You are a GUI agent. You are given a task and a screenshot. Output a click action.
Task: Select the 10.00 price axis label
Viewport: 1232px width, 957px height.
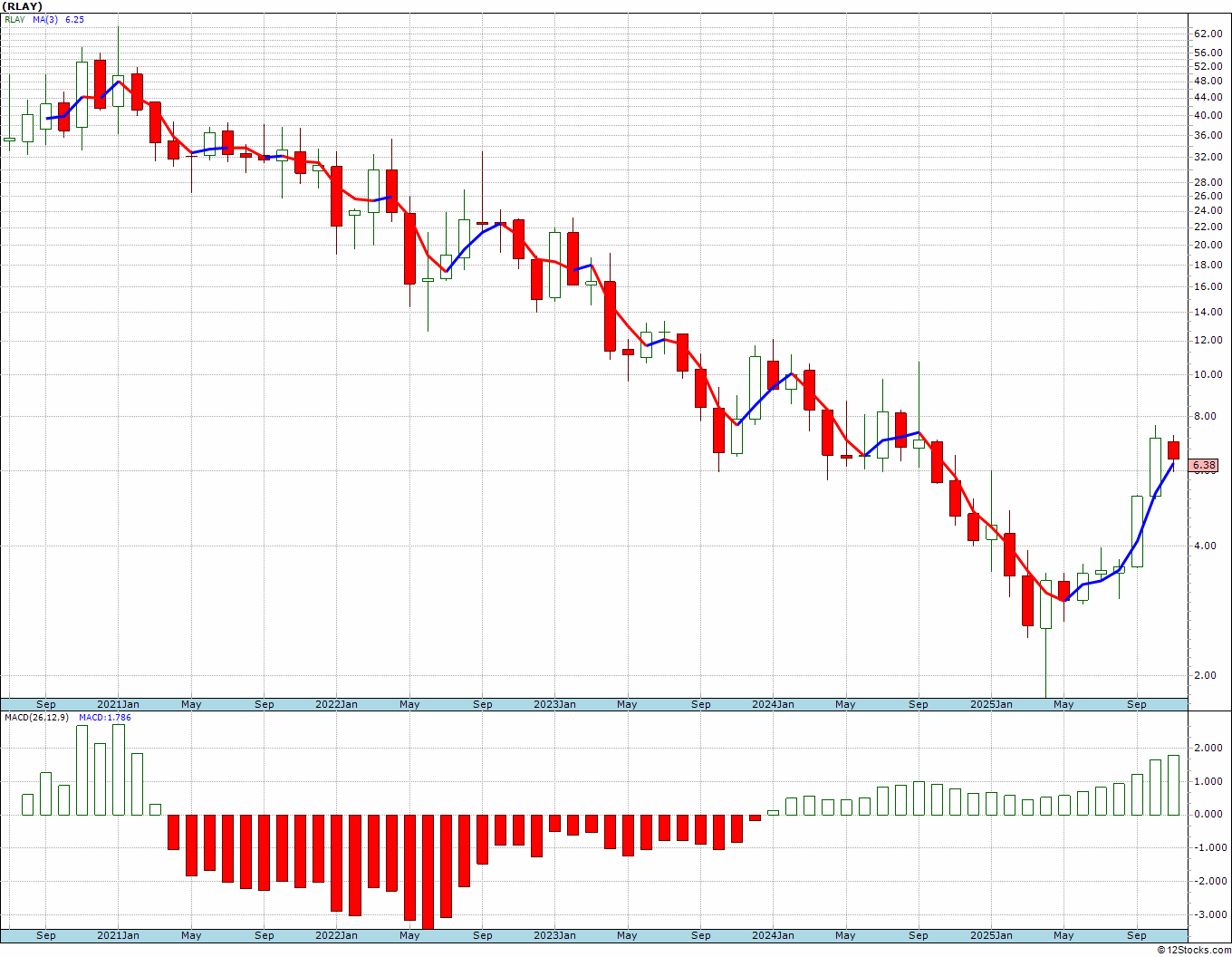tap(1208, 374)
